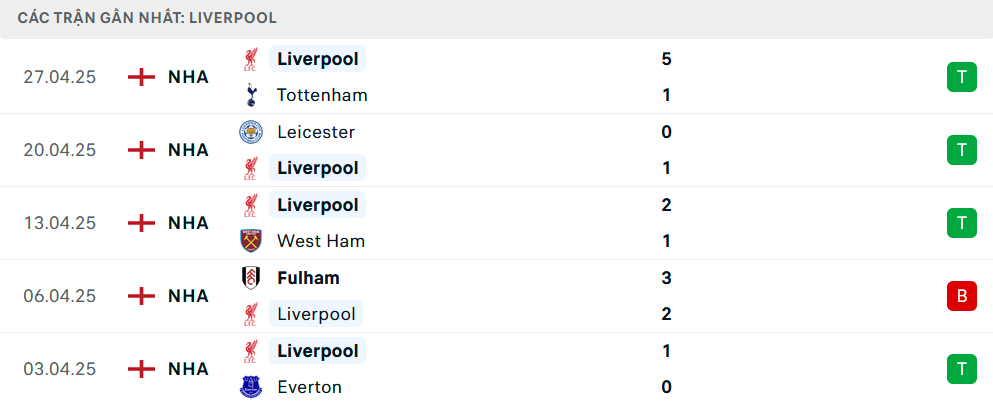Select the 13.04.25 match date

point(60,223)
